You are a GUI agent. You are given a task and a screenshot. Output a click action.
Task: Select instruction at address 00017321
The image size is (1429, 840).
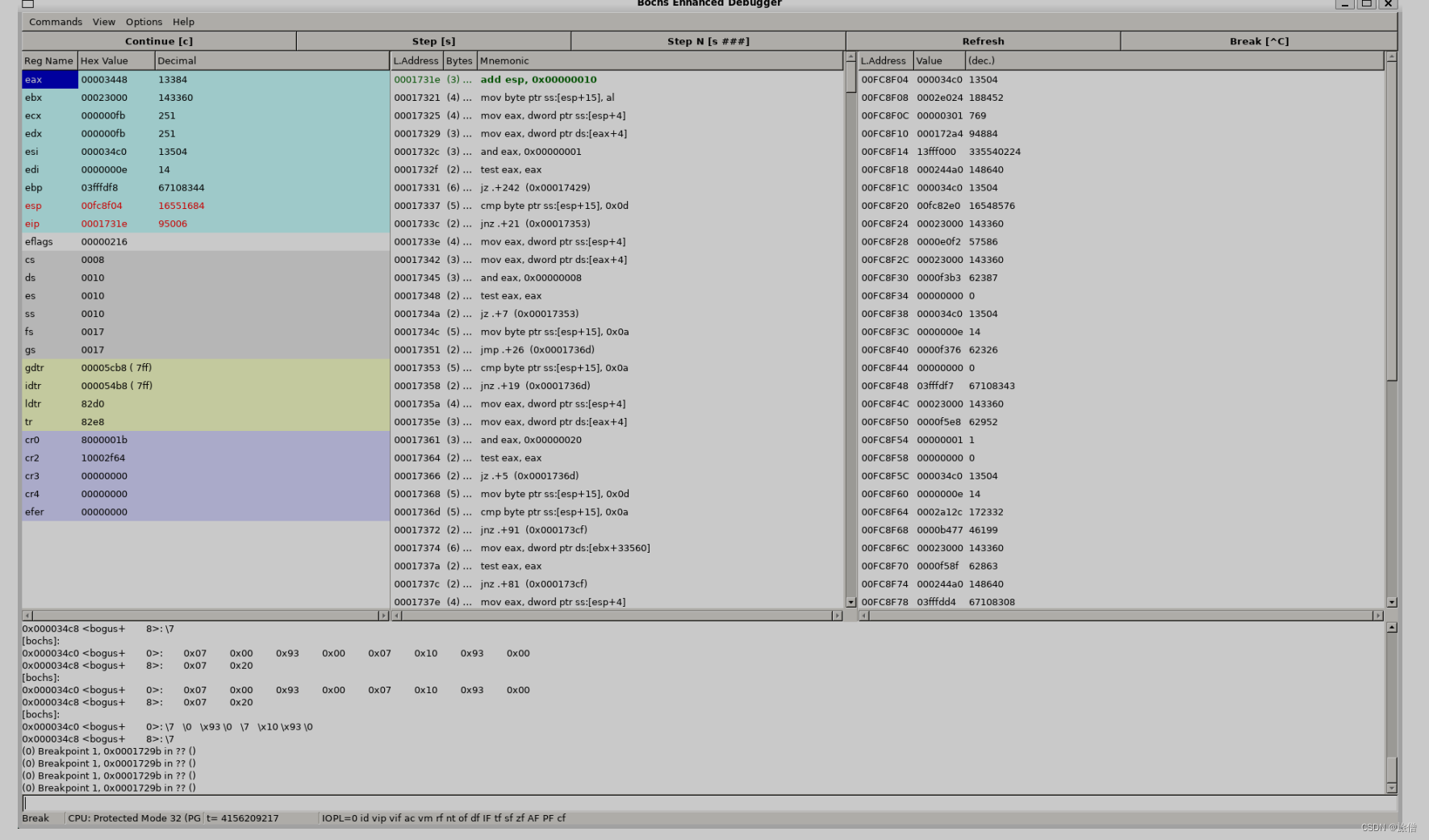[x=617, y=98]
